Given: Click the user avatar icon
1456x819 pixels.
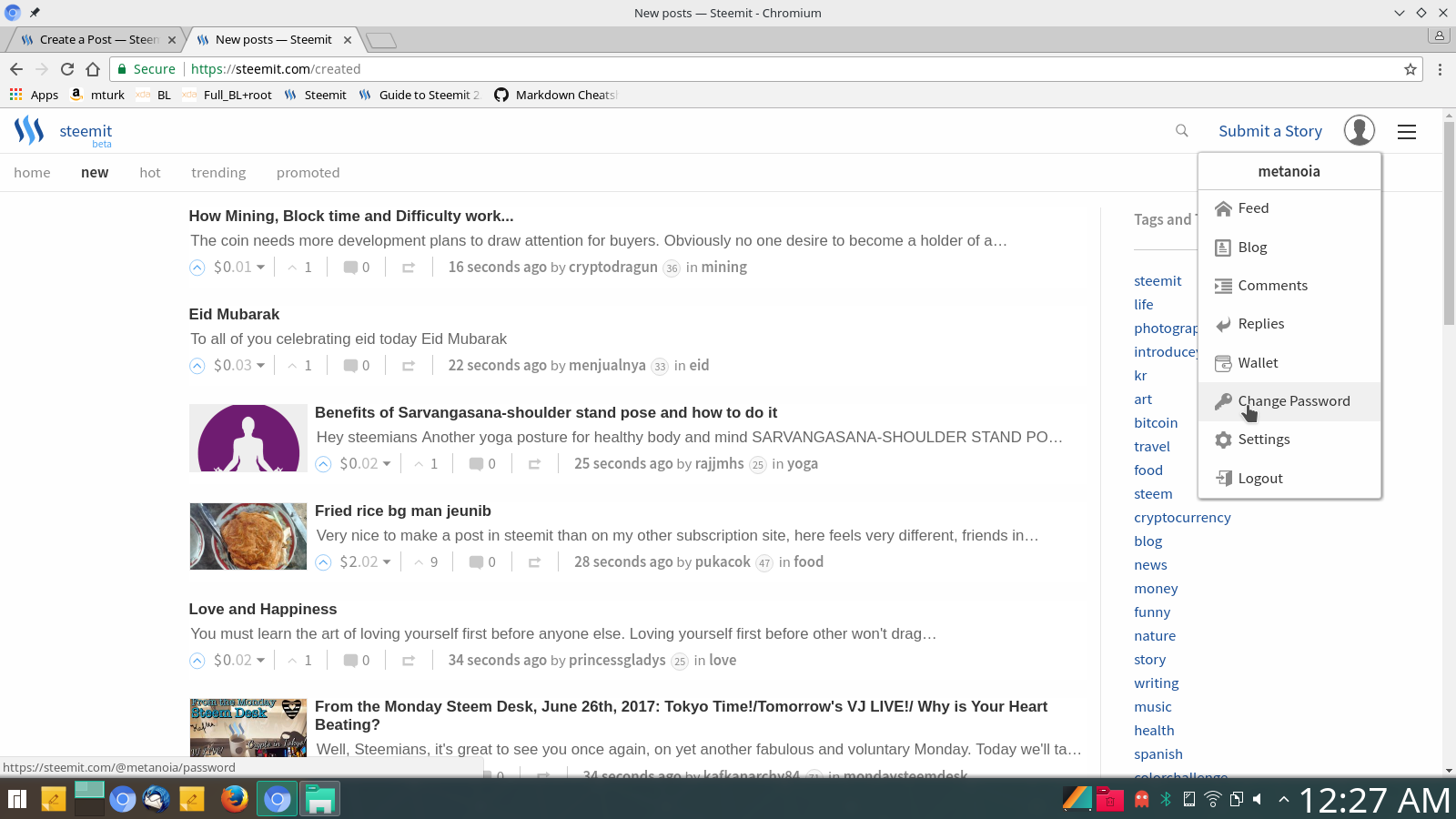Looking at the screenshot, I should tap(1359, 131).
